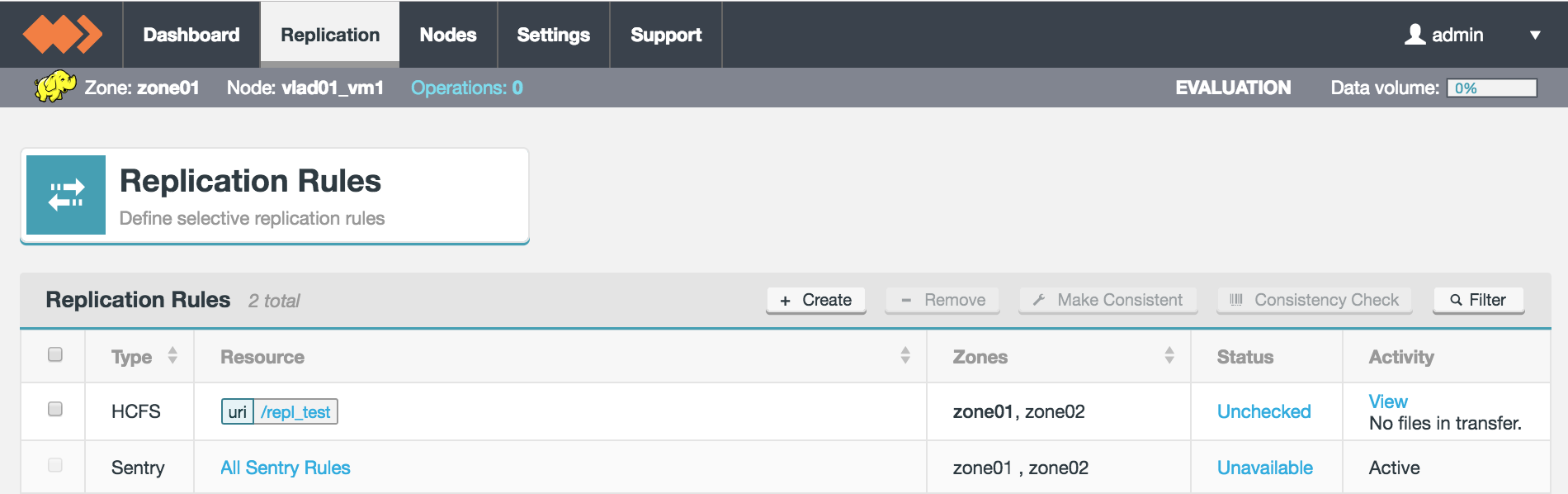The width and height of the screenshot is (1568, 494).
Task: Open the All Sentry Rules link
Action: tap(286, 468)
